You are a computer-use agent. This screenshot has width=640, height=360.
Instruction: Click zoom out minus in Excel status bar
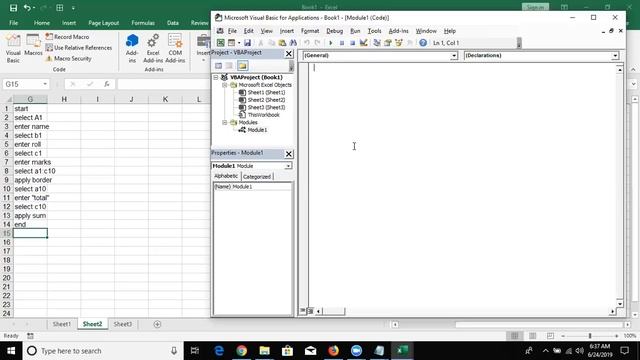(x=563, y=336)
